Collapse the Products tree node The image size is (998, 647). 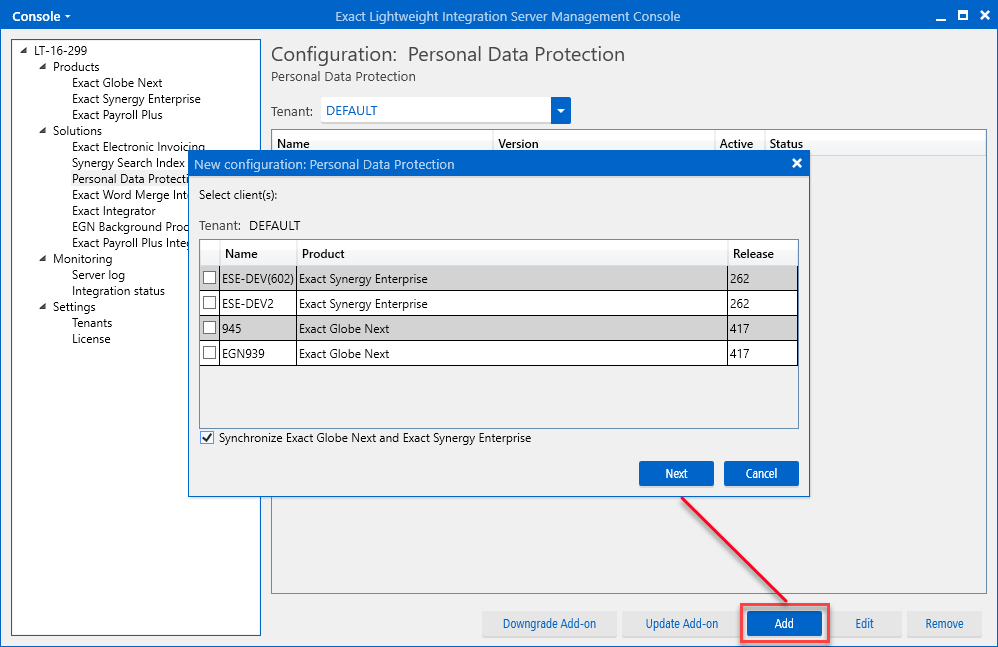tap(43, 67)
